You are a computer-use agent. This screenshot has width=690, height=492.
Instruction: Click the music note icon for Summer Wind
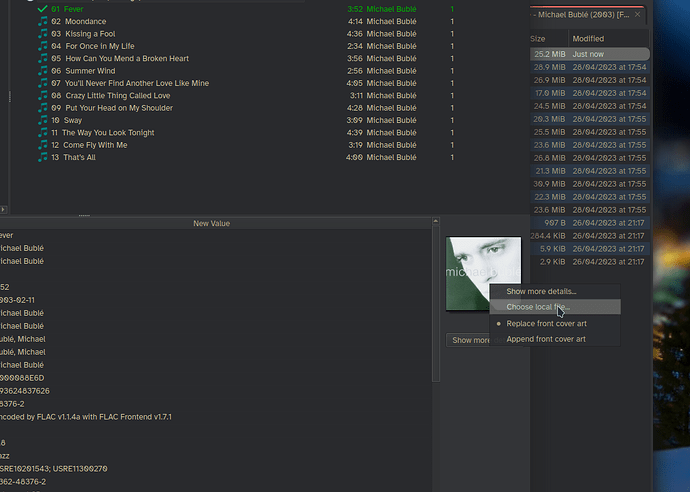[x=42, y=70]
